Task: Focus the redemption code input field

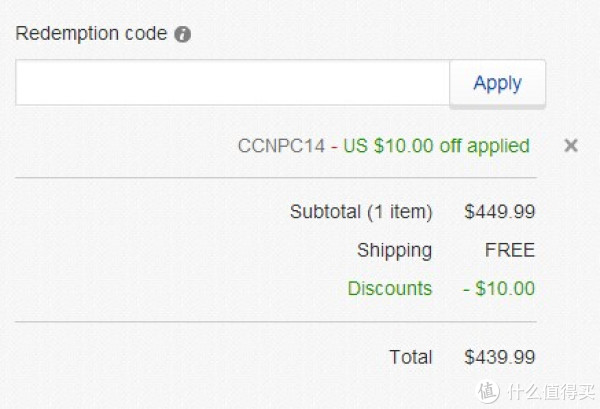Action: pos(233,83)
